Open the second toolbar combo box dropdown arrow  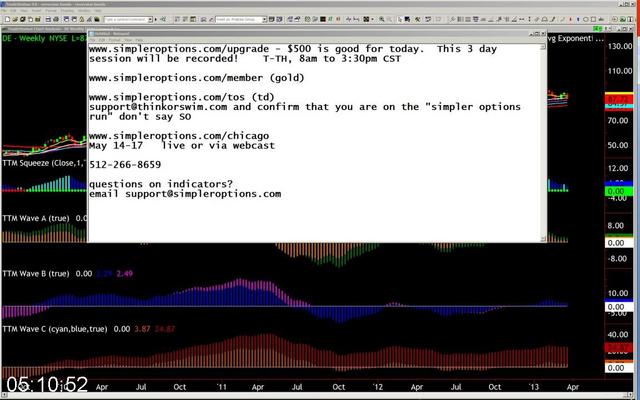pyautogui.click(x=264, y=19)
